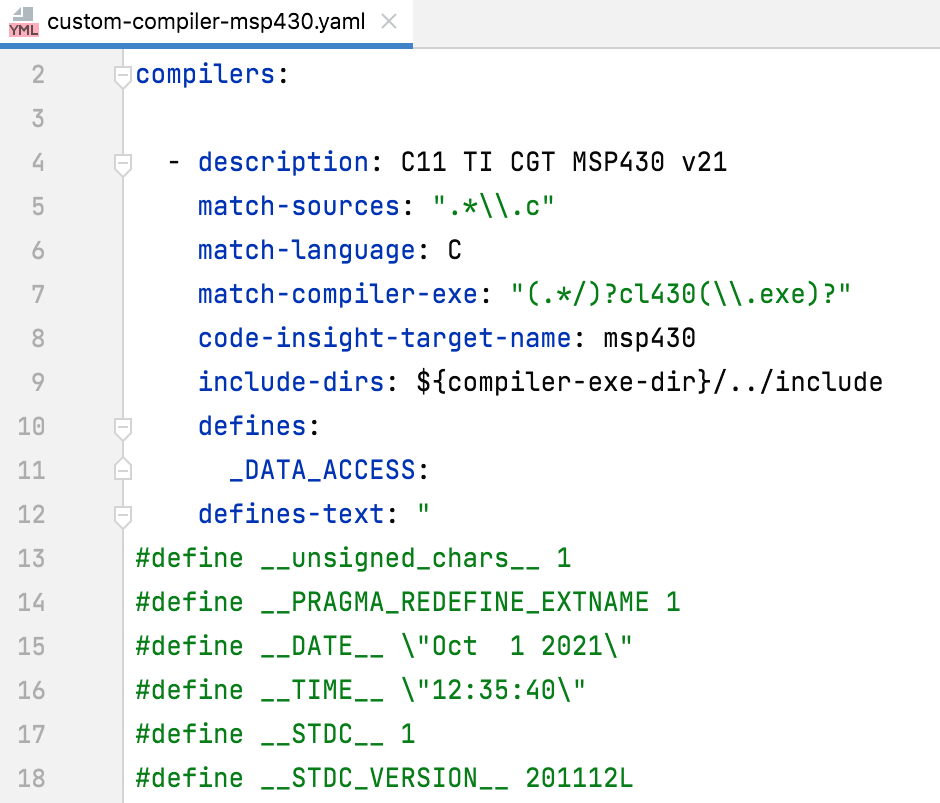Collapse the defines block on line 10
Viewport: 940px width, 803px height.
point(122,425)
